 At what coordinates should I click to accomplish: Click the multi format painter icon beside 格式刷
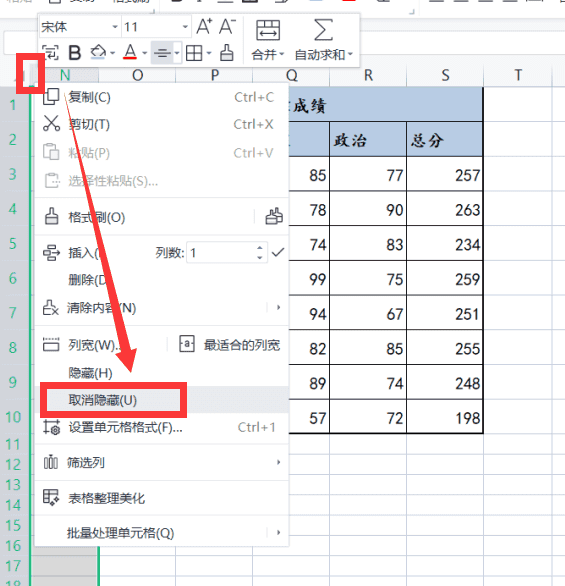(x=274, y=216)
